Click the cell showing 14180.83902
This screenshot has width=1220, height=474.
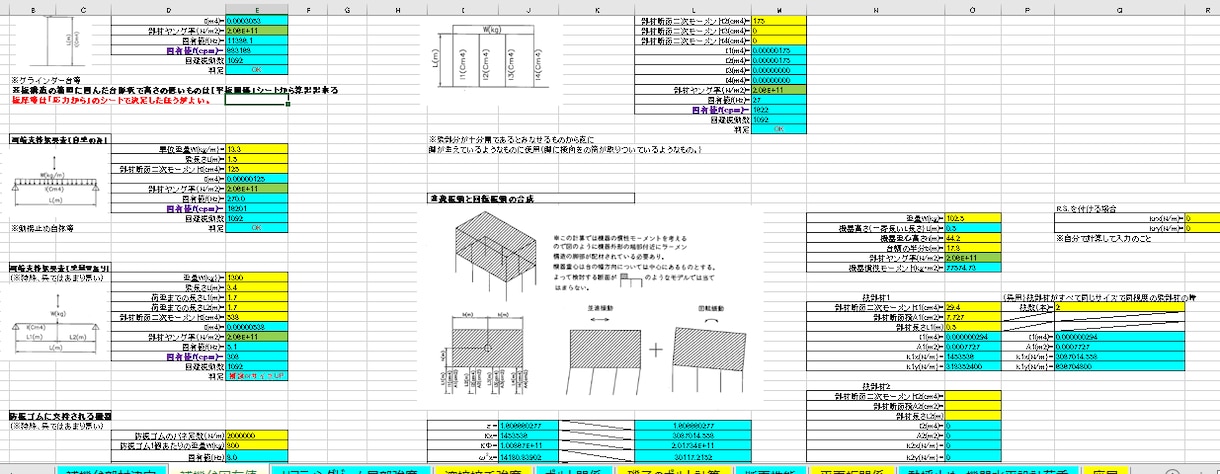pyautogui.click(x=528, y=455)
